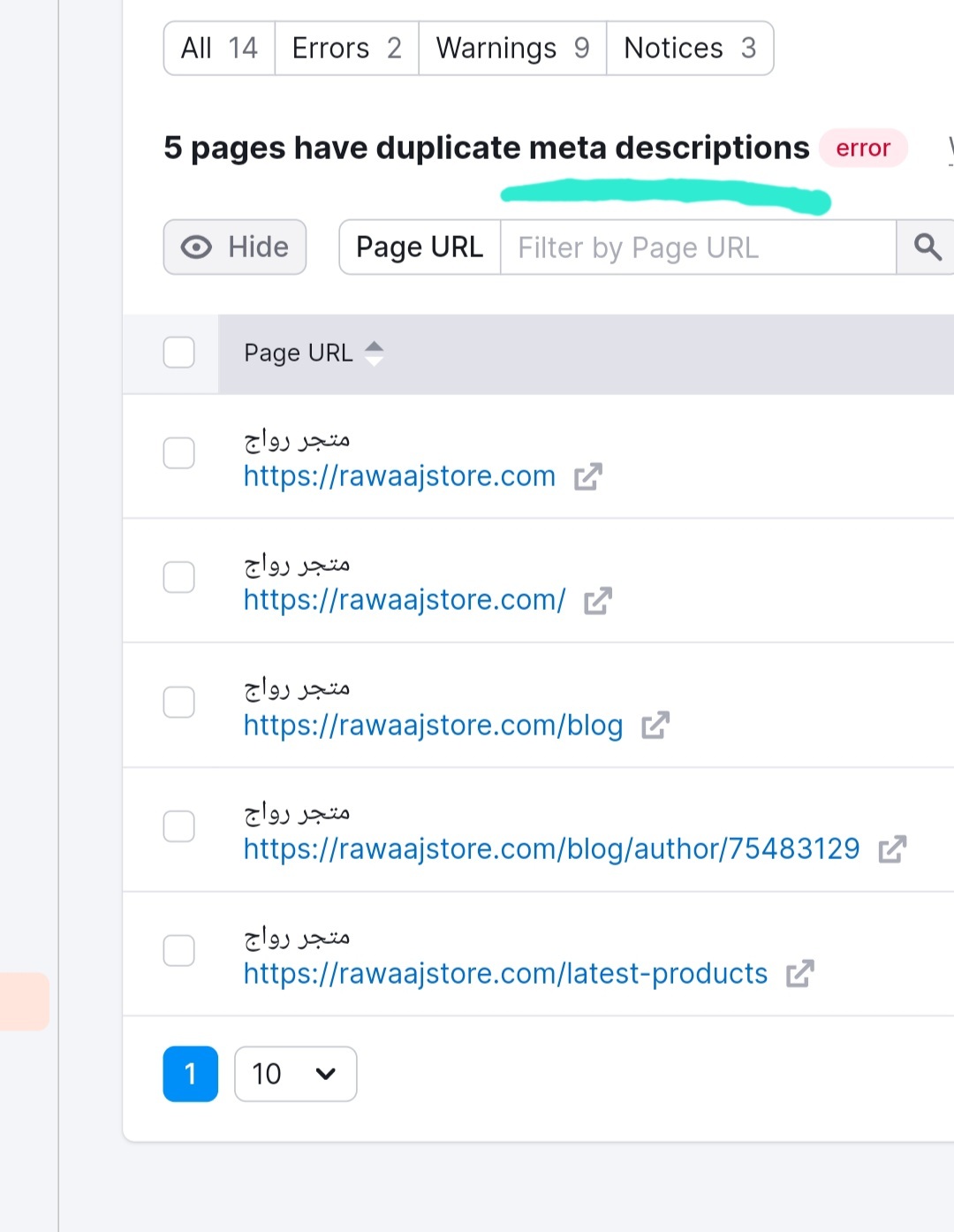The height and width of the screenshot is (1232, 954).
Task: Switch to the Errors tab
Action: 346,49
